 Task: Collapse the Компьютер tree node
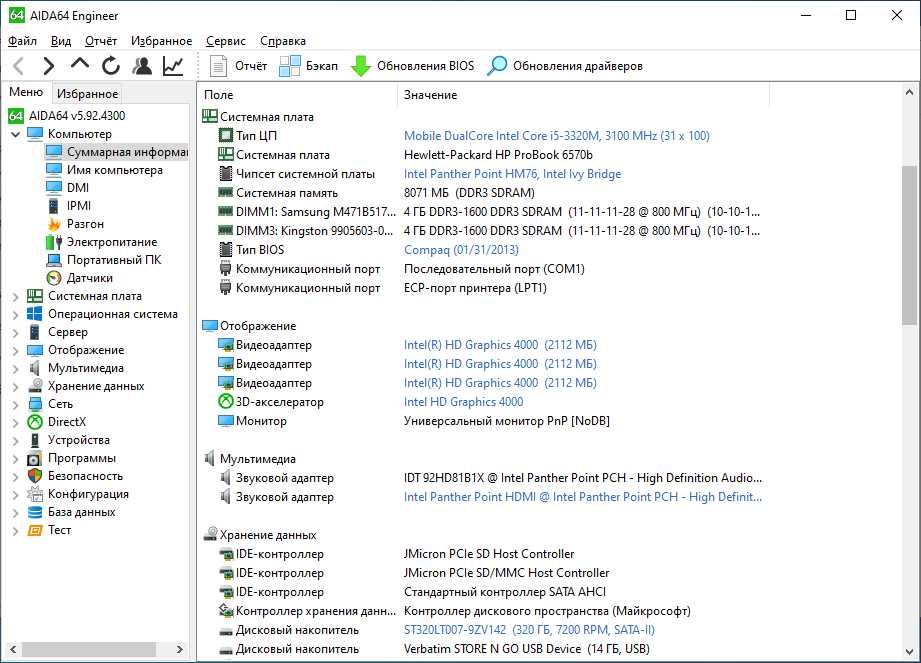16,134
